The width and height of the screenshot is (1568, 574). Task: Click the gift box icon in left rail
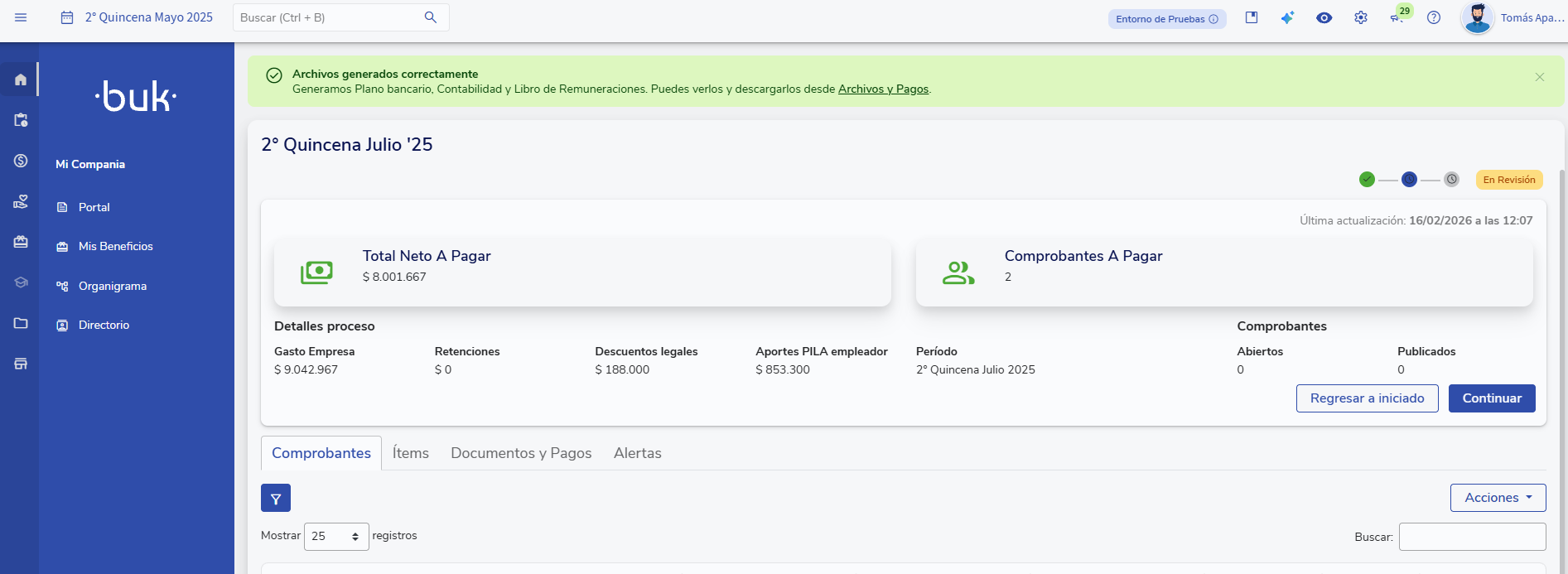(x=21, y=242)
